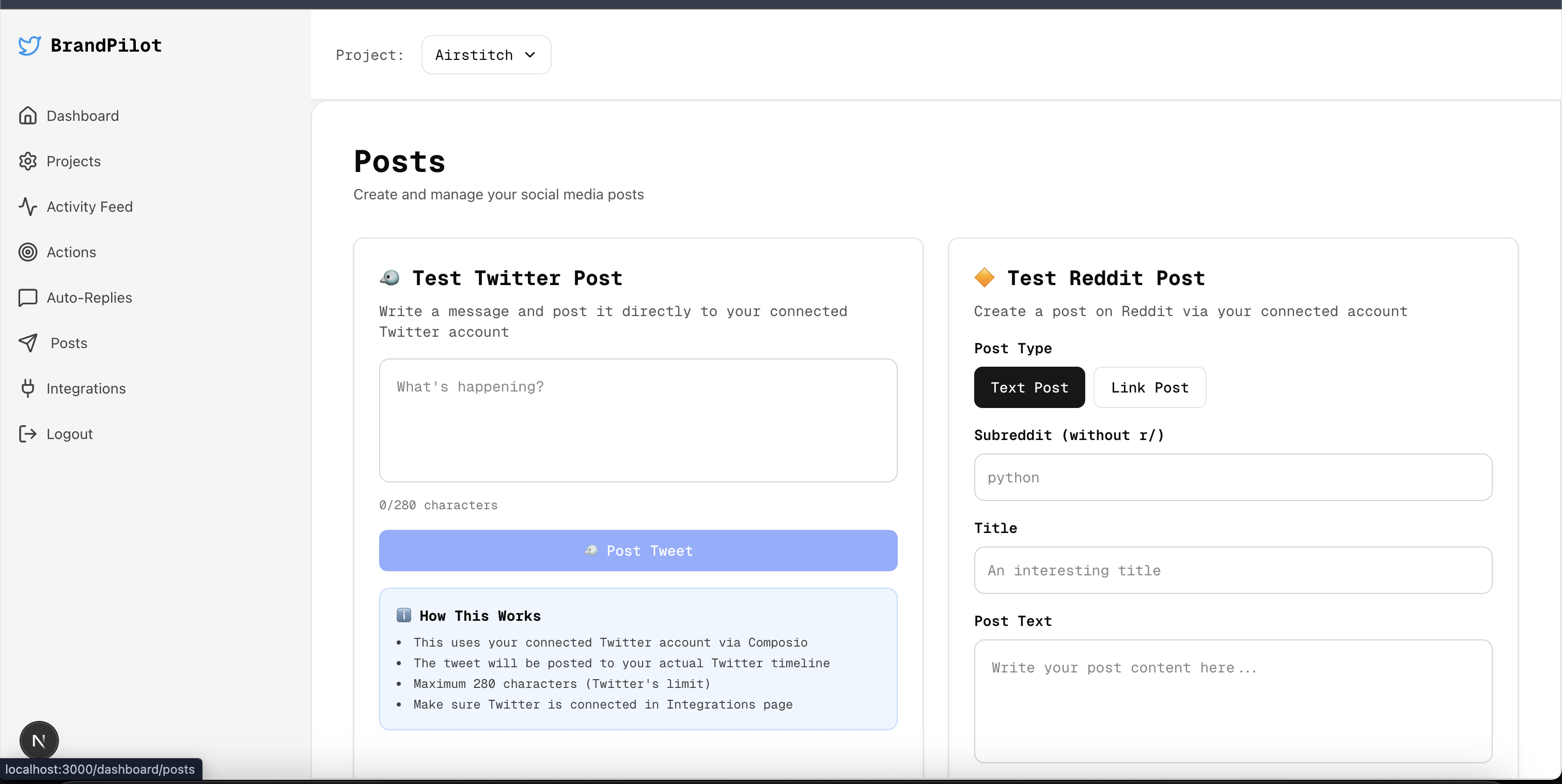The height and width of the screenshot is (784, 1562).
Task: Switch to the Link Post type
Action: pyautogui.click(x=1149, y=387)
